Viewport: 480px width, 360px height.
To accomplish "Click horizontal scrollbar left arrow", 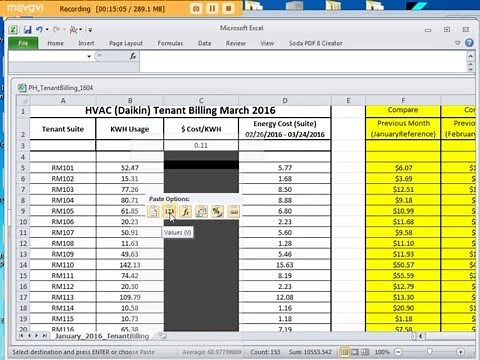I will pyautogui.click(x=420, y=336).
